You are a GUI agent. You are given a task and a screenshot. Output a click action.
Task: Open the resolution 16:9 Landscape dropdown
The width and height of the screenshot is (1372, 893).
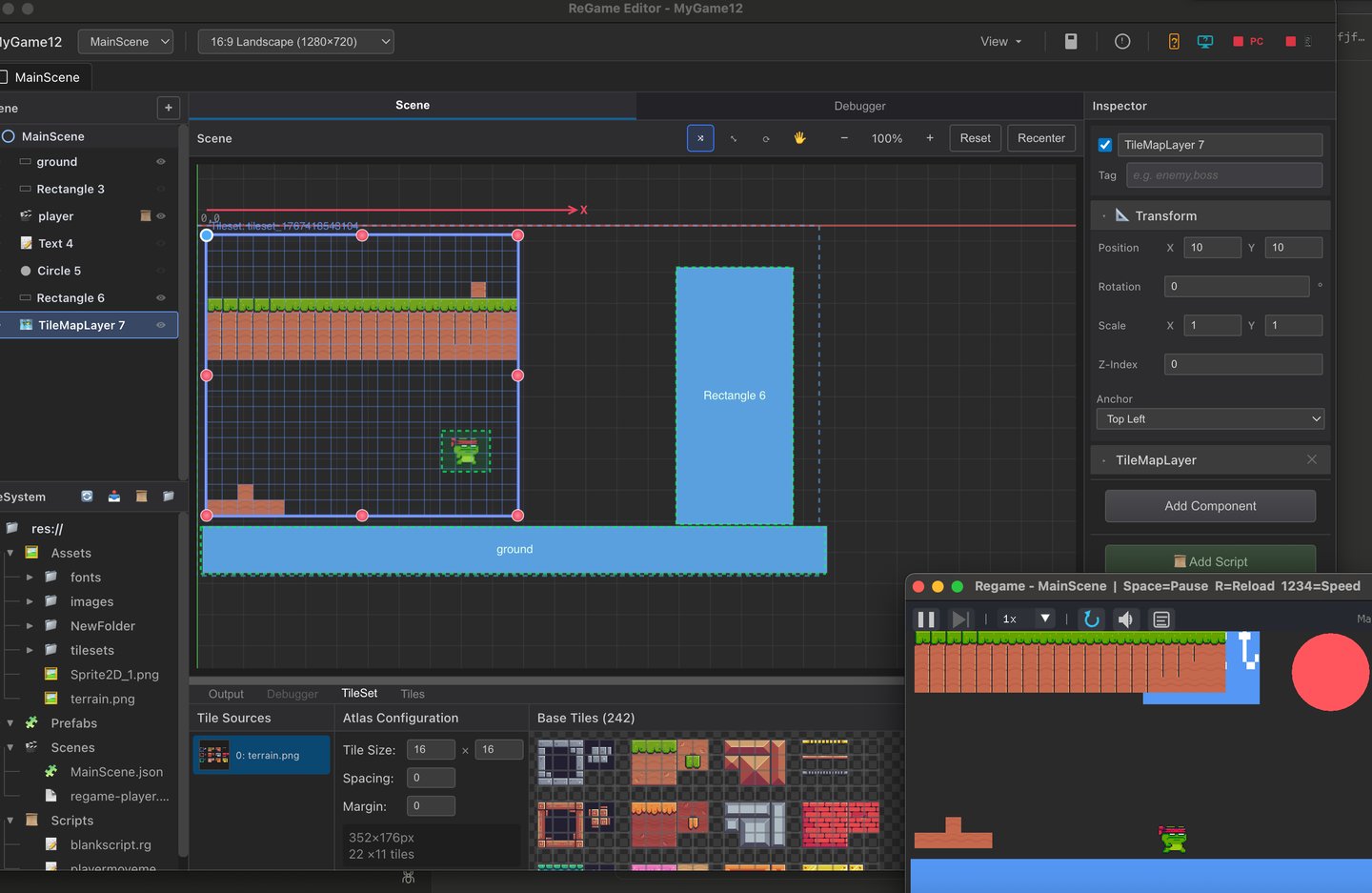click(x=295, y=42)
